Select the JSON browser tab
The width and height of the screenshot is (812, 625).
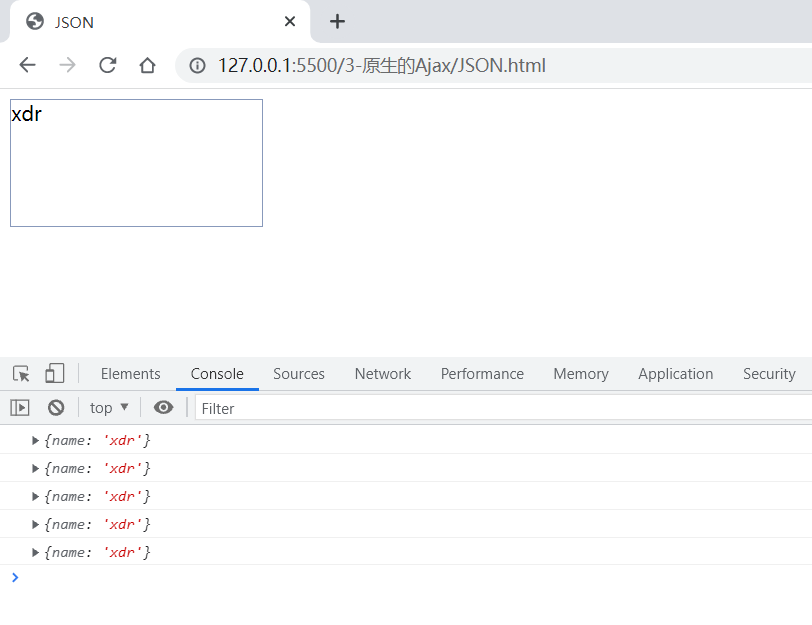[x=160, y=22]
